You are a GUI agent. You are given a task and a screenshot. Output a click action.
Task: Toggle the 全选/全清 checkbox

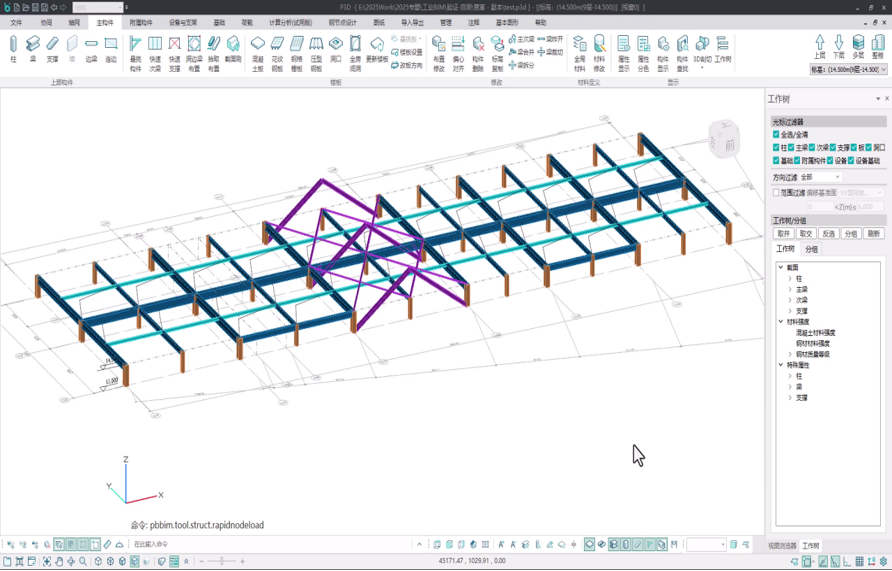pos(776,134)
